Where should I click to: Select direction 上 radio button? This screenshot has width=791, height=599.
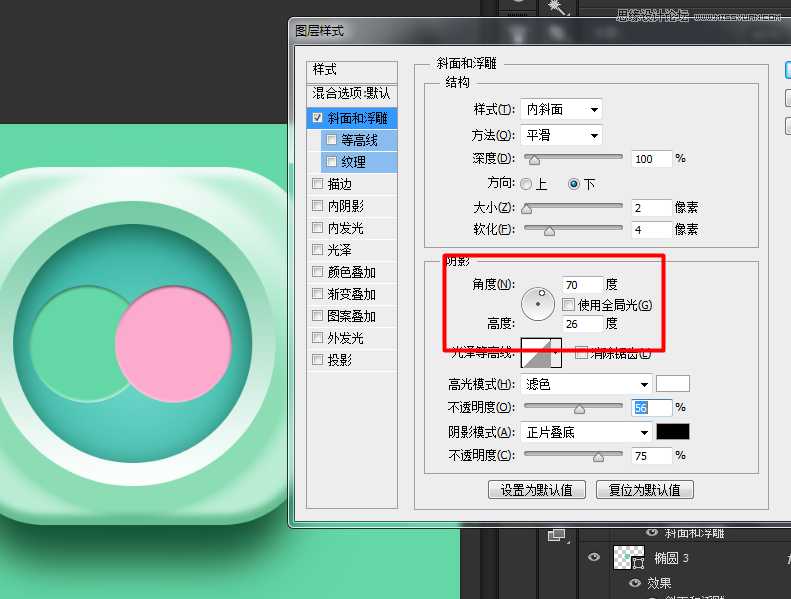(526, 184)
